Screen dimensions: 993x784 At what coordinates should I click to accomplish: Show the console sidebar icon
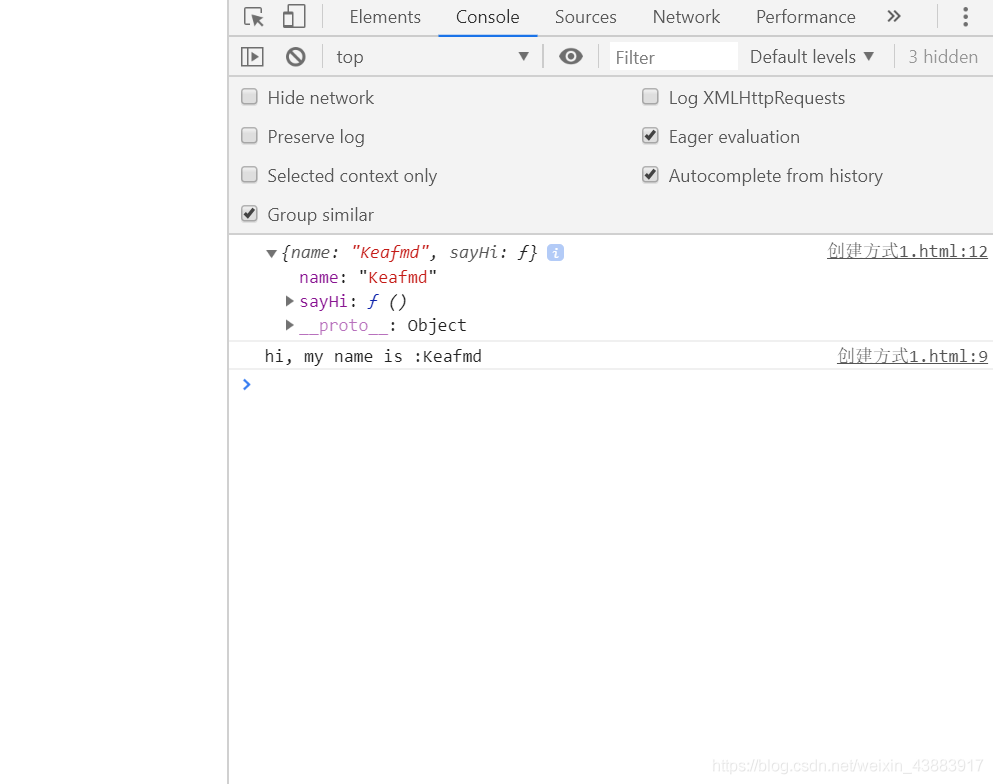[x=252, y=57]
